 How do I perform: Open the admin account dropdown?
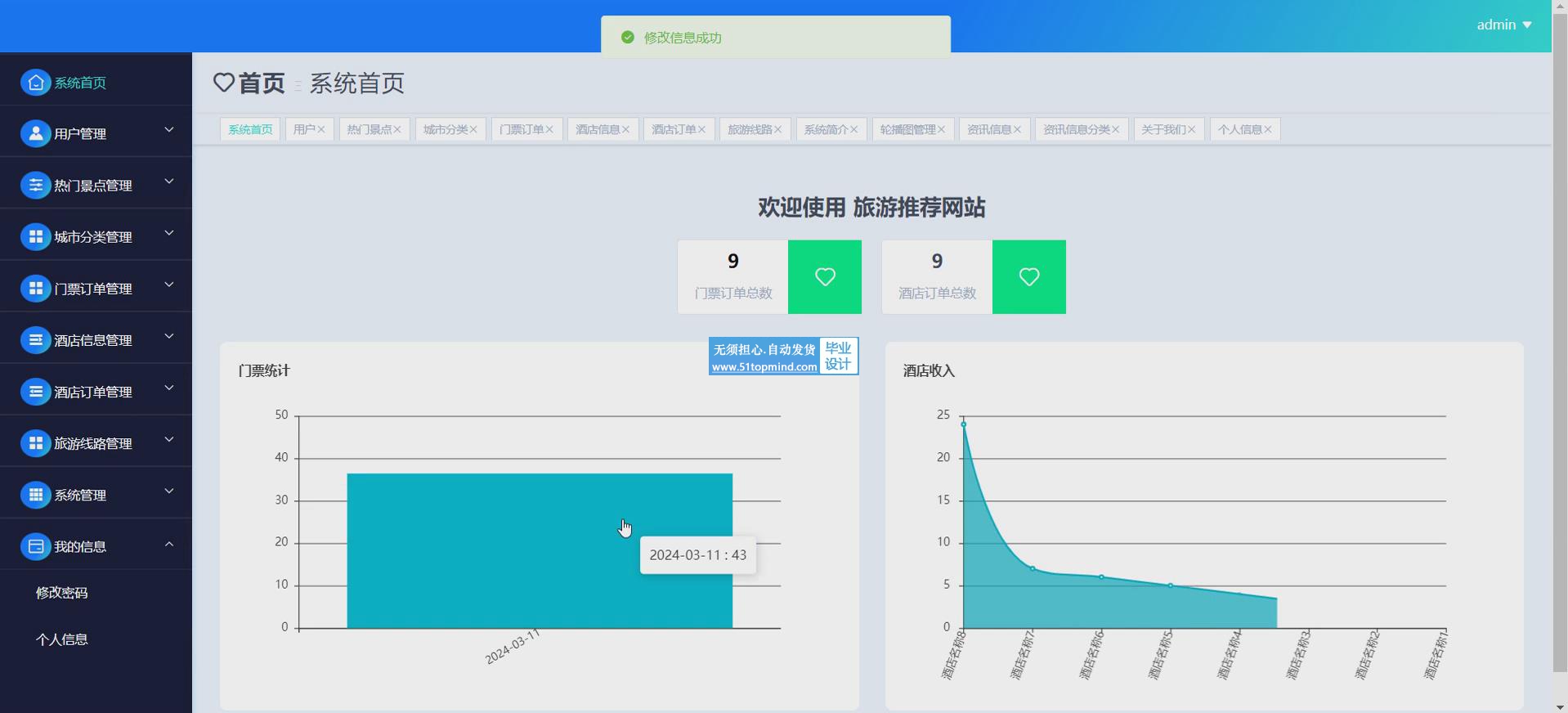coord(1503,25)
